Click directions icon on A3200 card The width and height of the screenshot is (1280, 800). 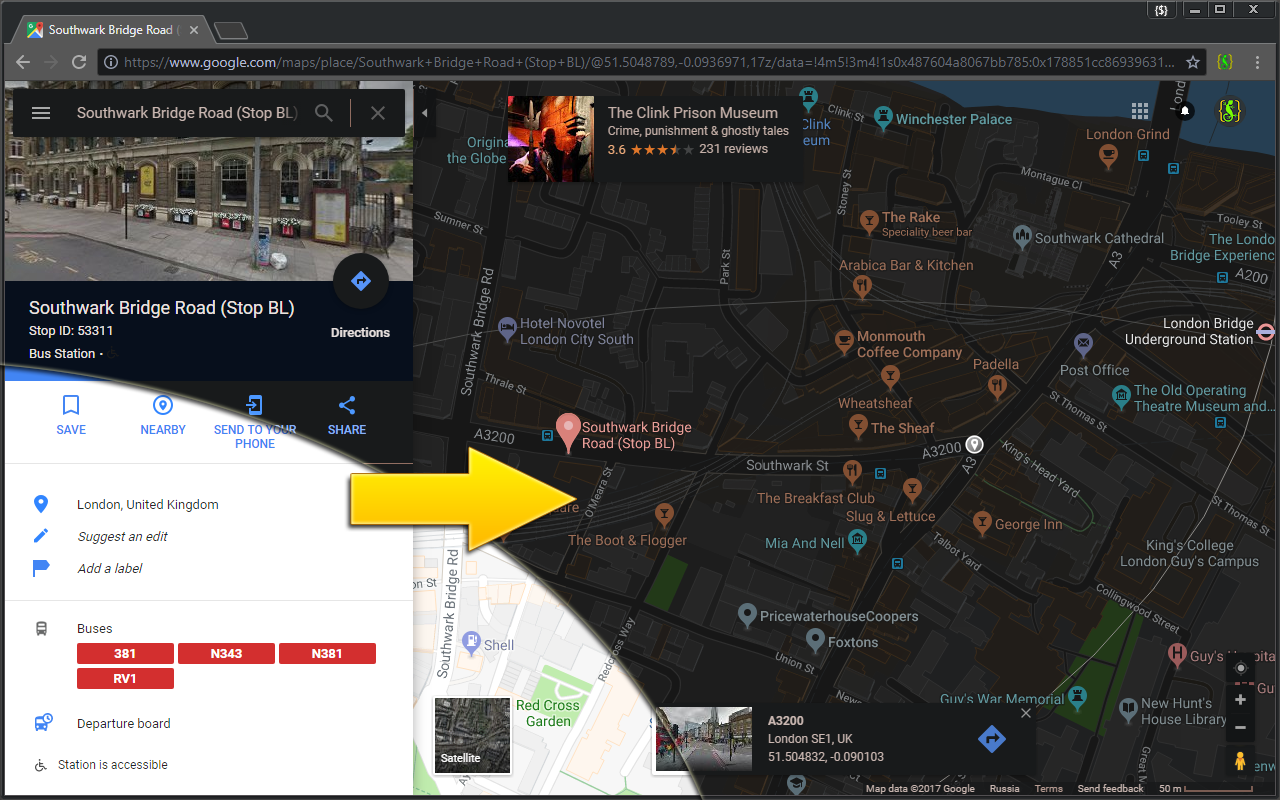pyautogui.click(x=992, y=739)
